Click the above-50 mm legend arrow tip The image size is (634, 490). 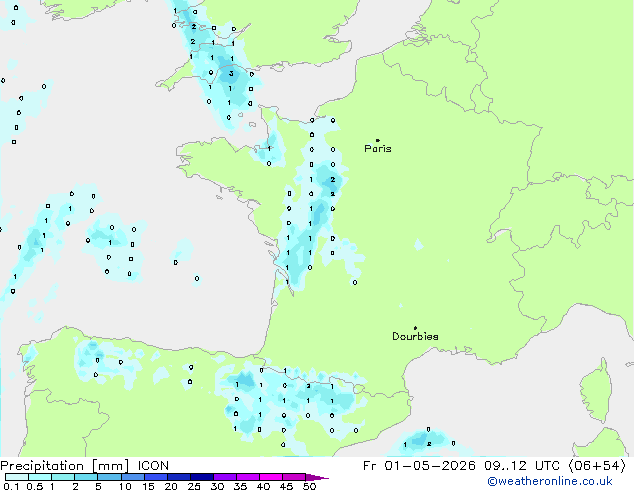(x=317, y=478)
